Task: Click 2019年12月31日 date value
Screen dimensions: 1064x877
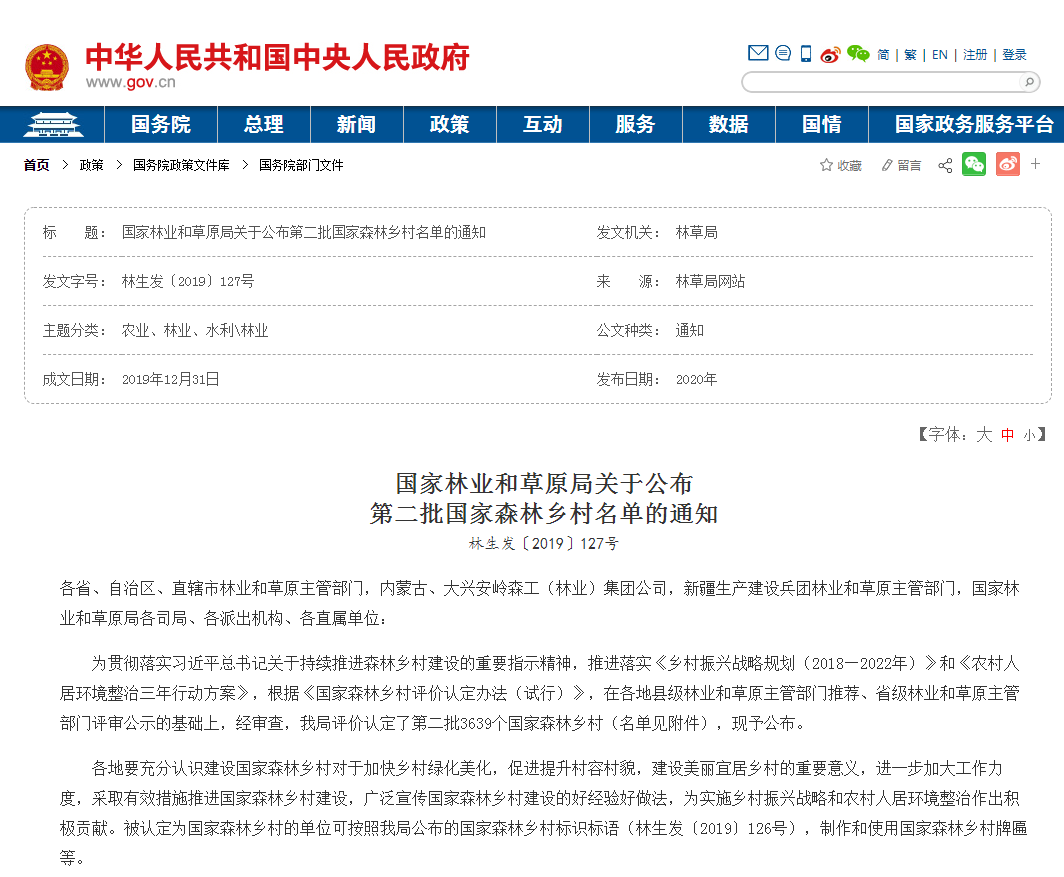Action: click(x=170, y=379)
